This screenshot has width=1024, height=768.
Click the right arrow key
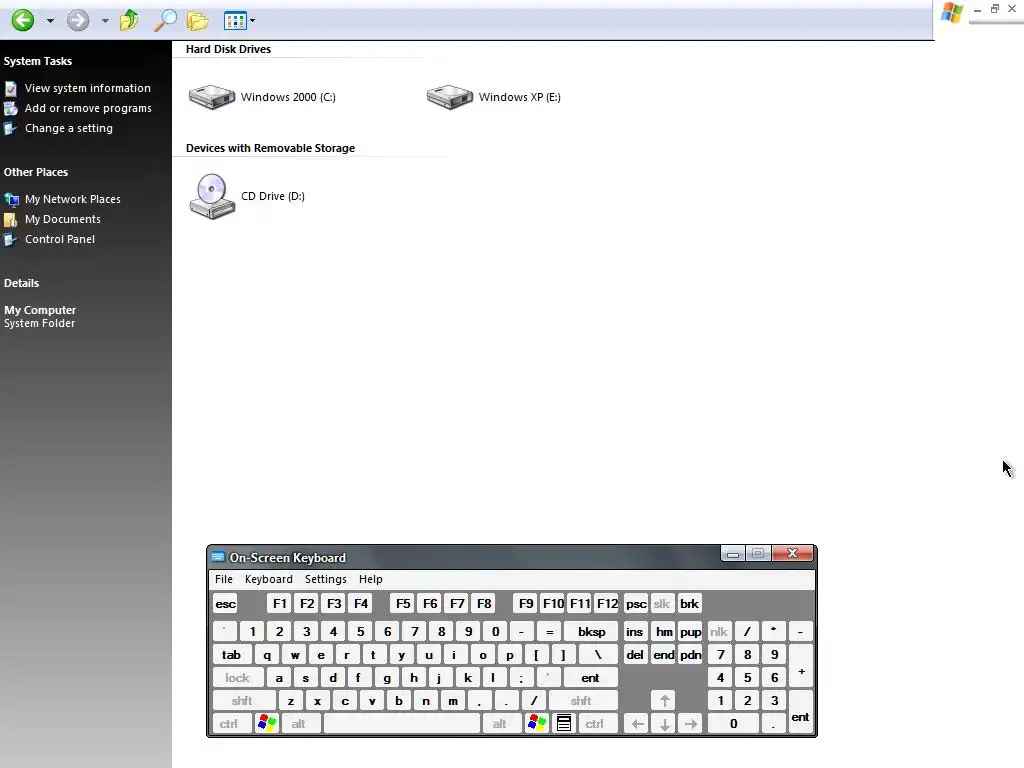[691, 724]
